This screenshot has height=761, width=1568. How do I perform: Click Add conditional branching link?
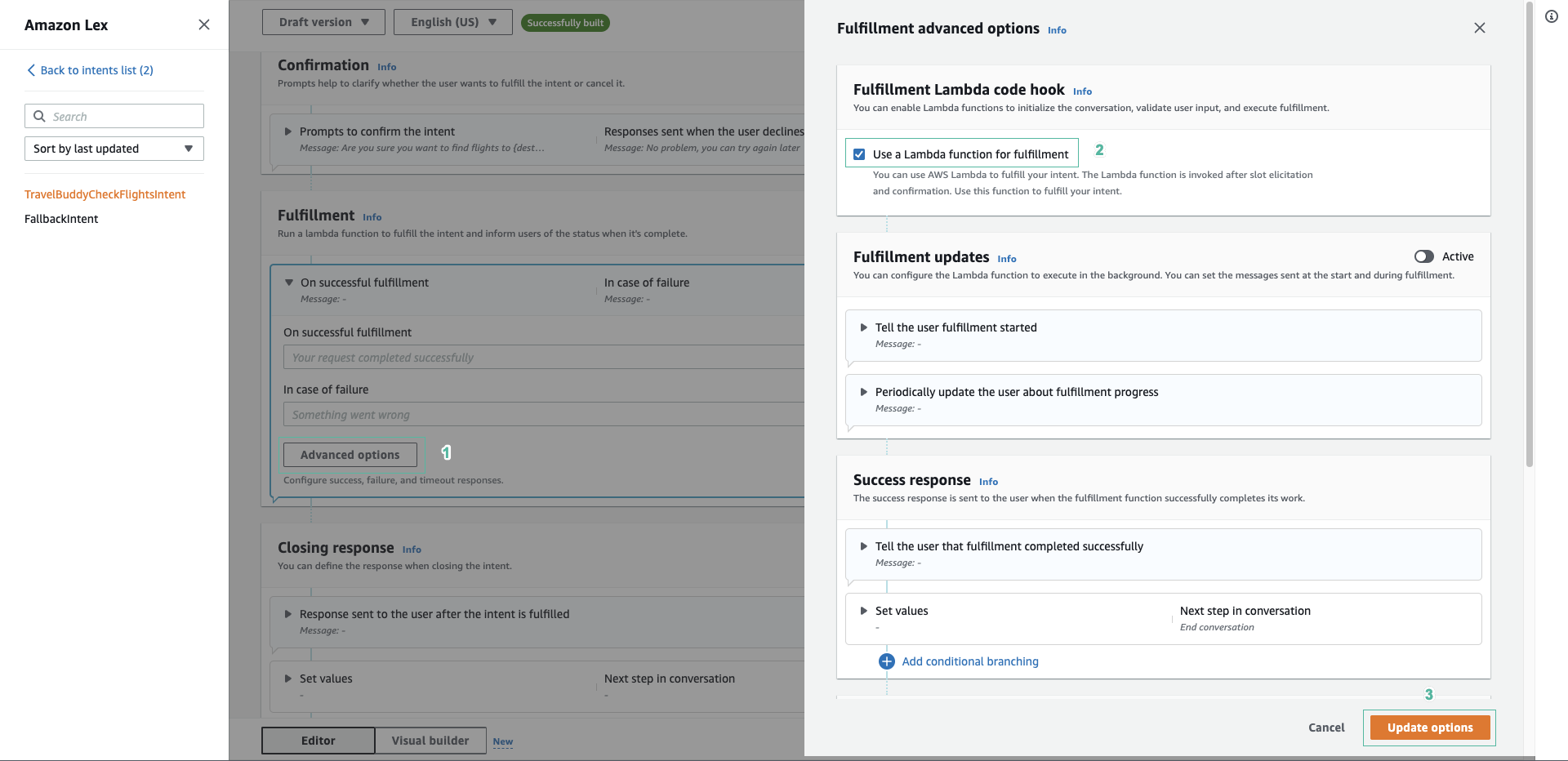(970, 661)
